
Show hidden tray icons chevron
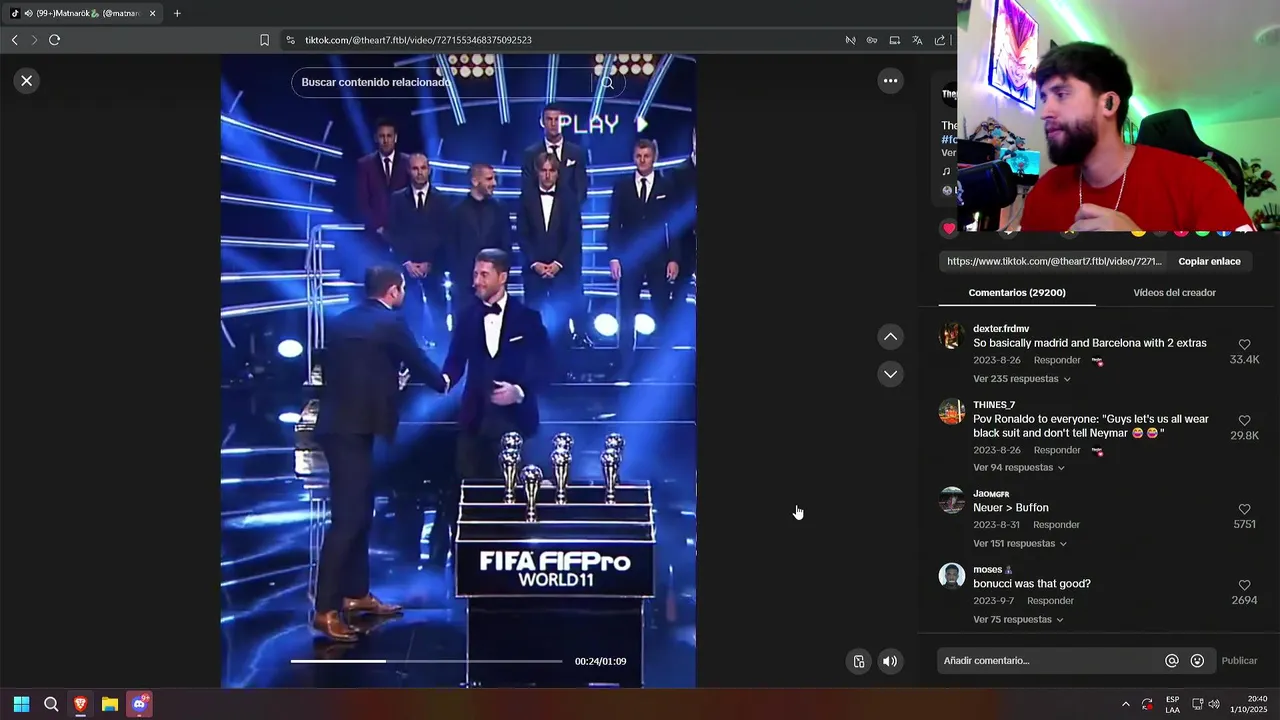click(x=1125, y=704)
